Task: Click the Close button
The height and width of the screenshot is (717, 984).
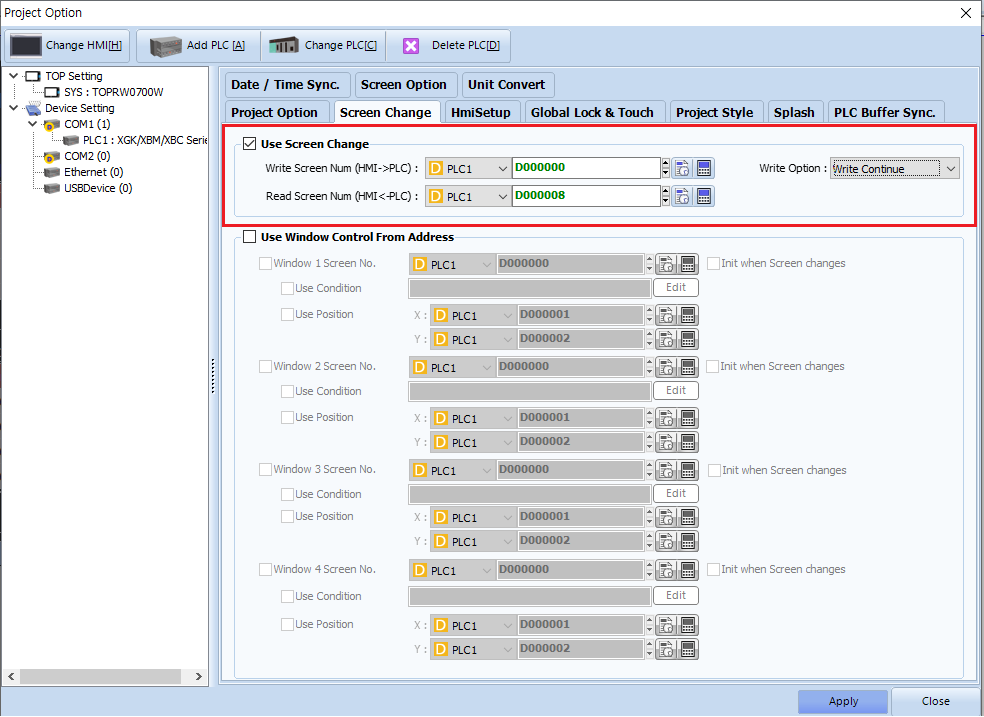Action: (935, 701)
